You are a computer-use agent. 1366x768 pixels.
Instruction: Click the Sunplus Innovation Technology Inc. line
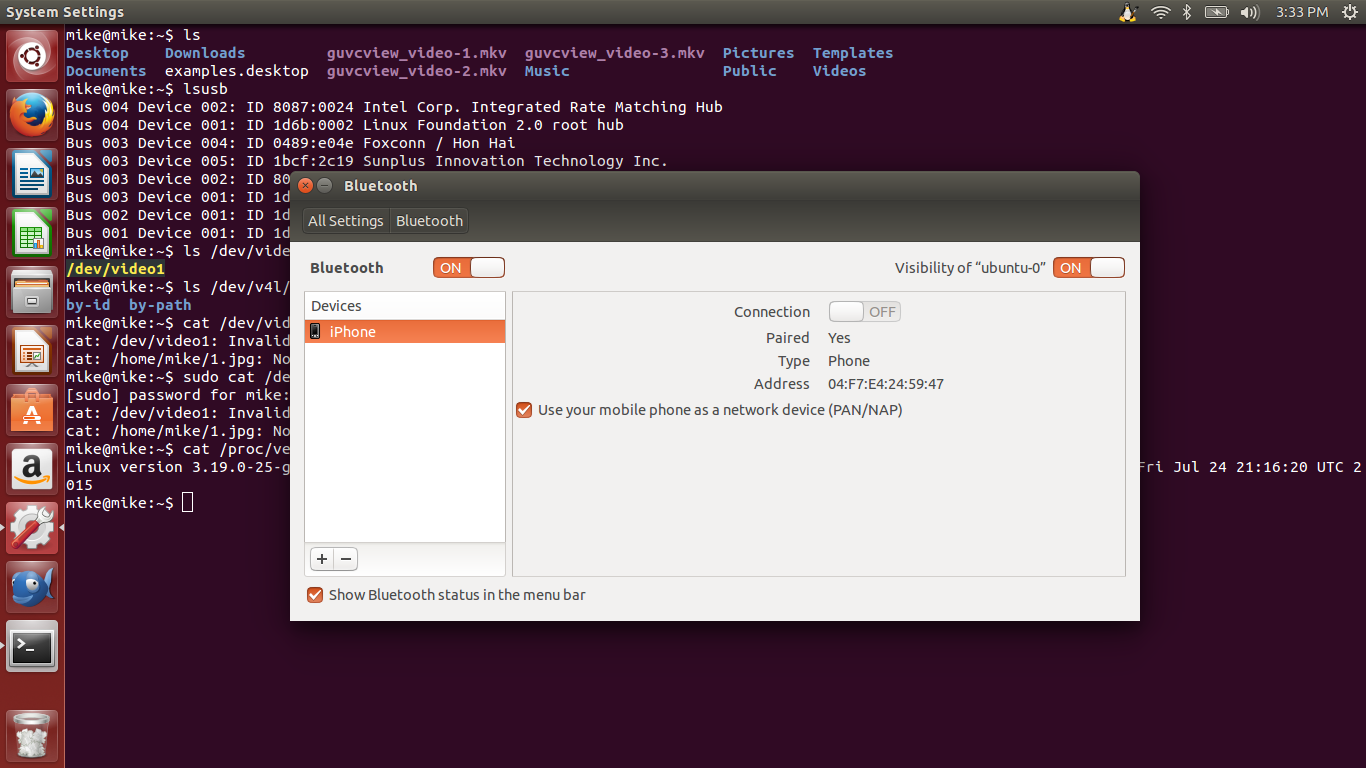coord(367,161)
